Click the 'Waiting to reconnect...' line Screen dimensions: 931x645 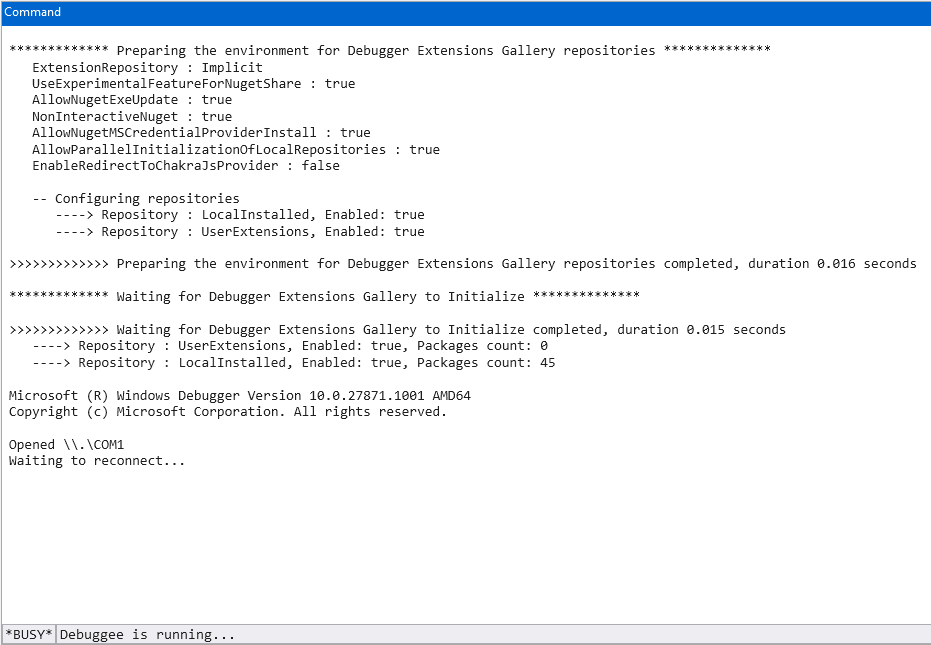click(x=97, y=461)
